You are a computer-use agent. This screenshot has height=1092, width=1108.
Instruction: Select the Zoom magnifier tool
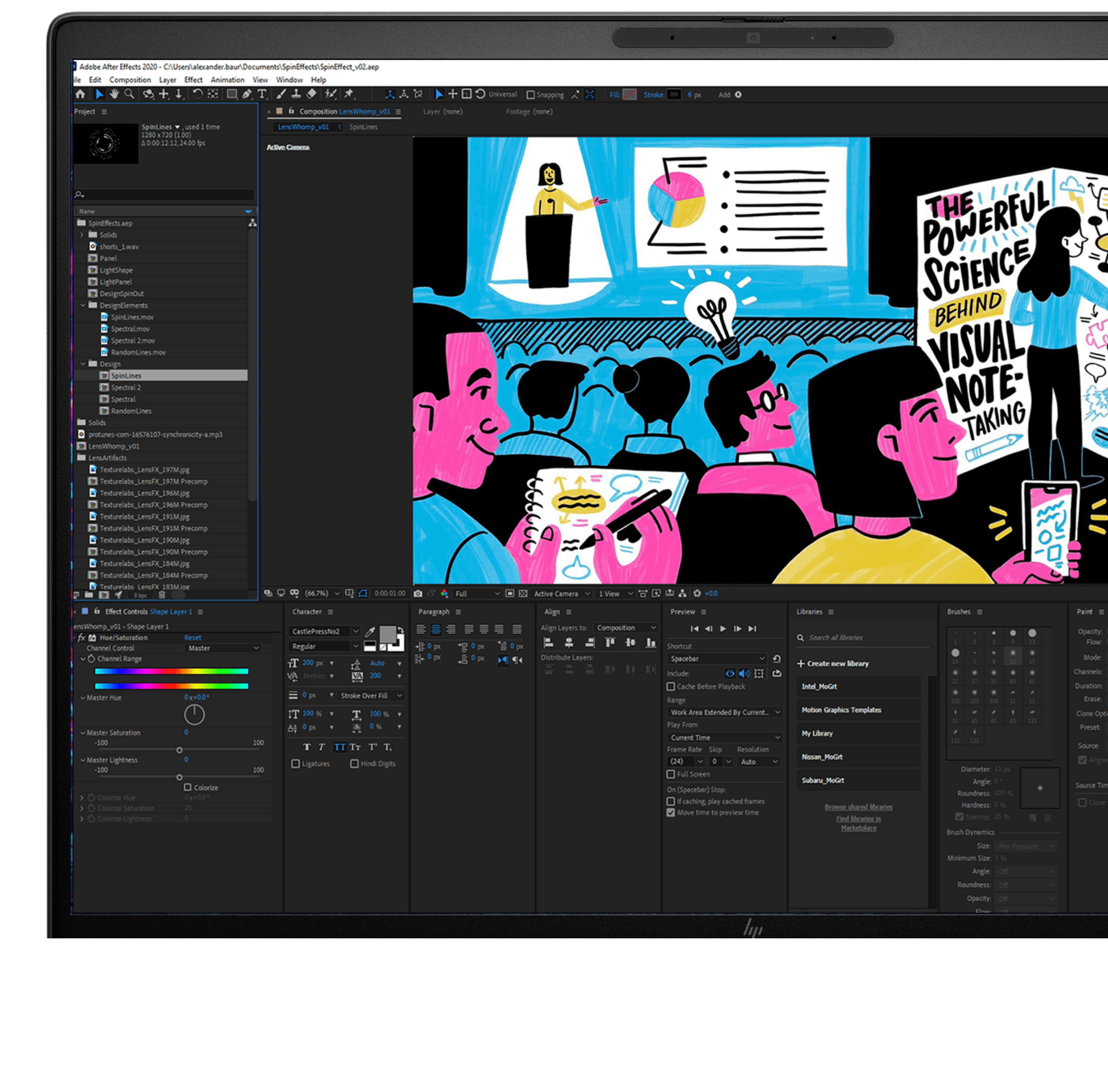click(129, 94)
